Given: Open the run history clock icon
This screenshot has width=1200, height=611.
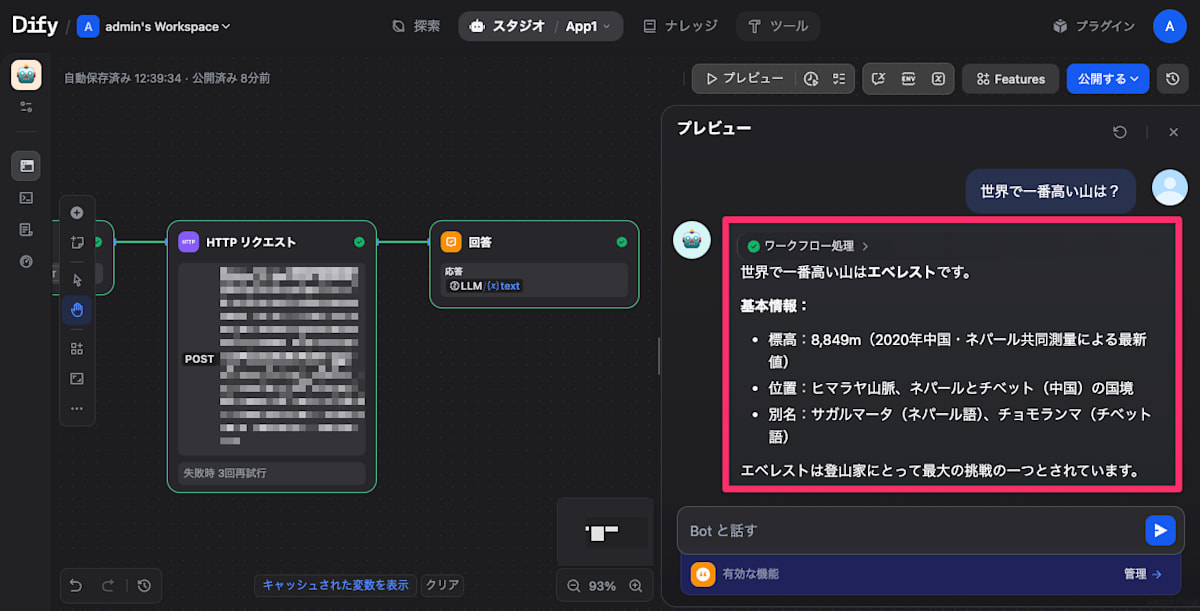Looking at the screenshot, I should tap(812, 78).
